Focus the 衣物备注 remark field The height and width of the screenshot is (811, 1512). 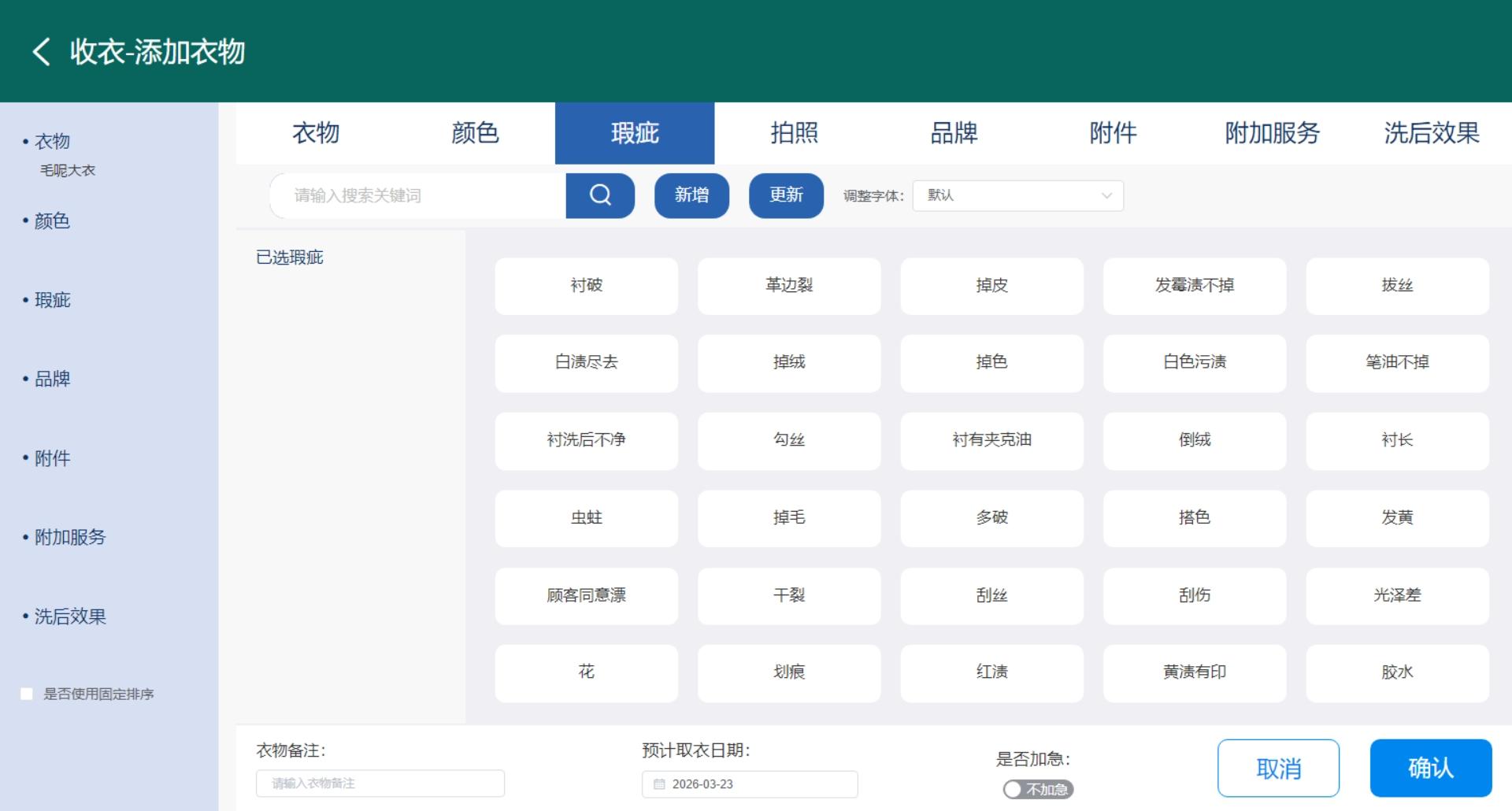pos(380,783)
